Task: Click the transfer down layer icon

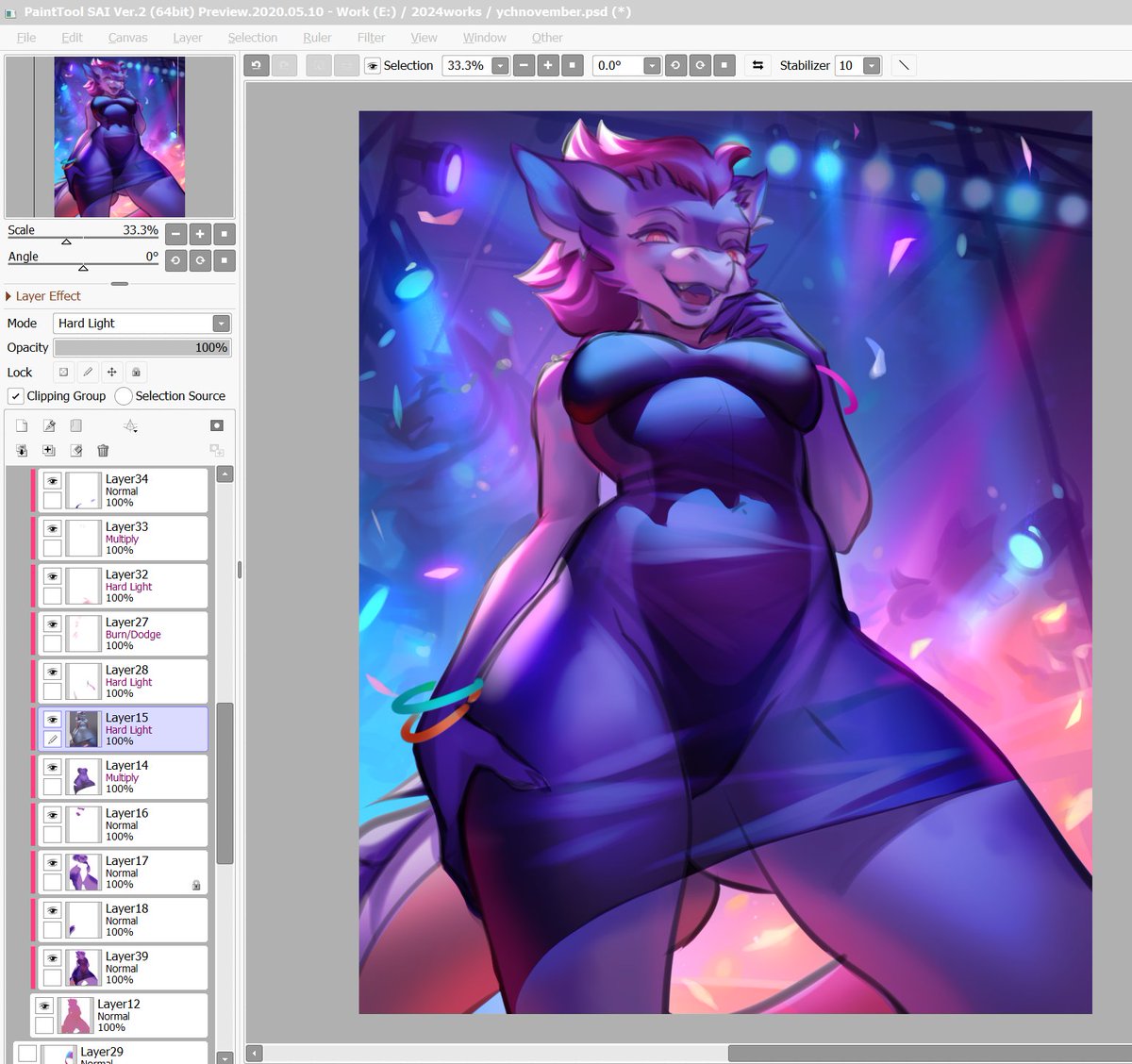Action: point(22,451)
